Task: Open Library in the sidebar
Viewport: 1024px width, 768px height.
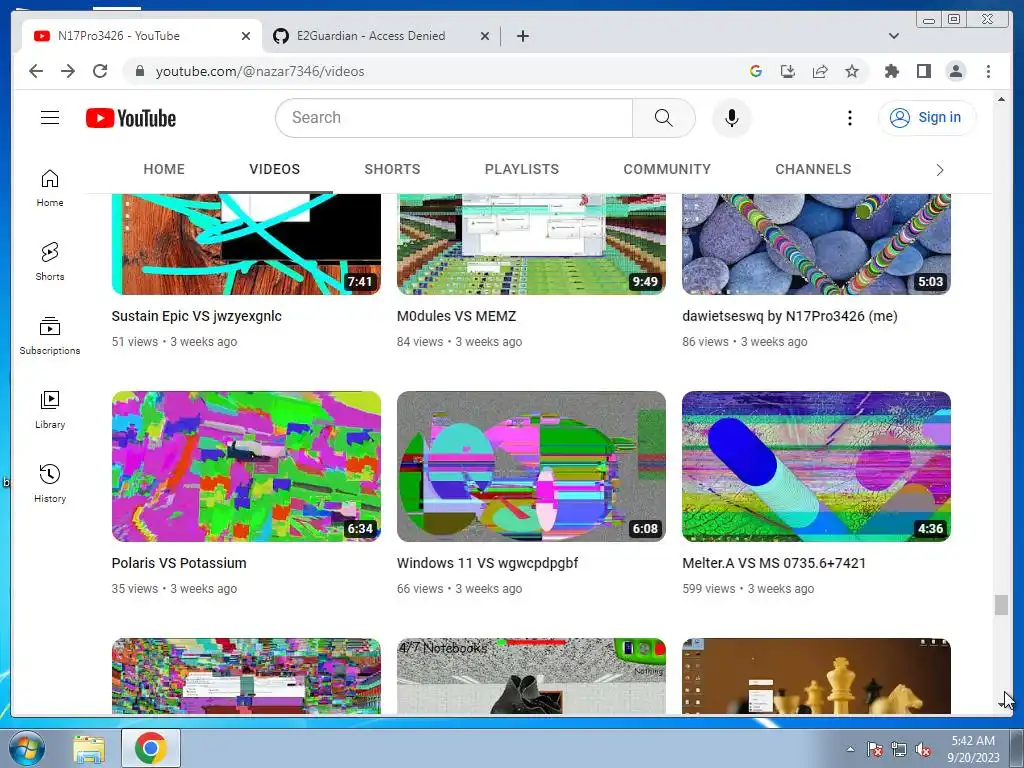Action: pos(50,409)
